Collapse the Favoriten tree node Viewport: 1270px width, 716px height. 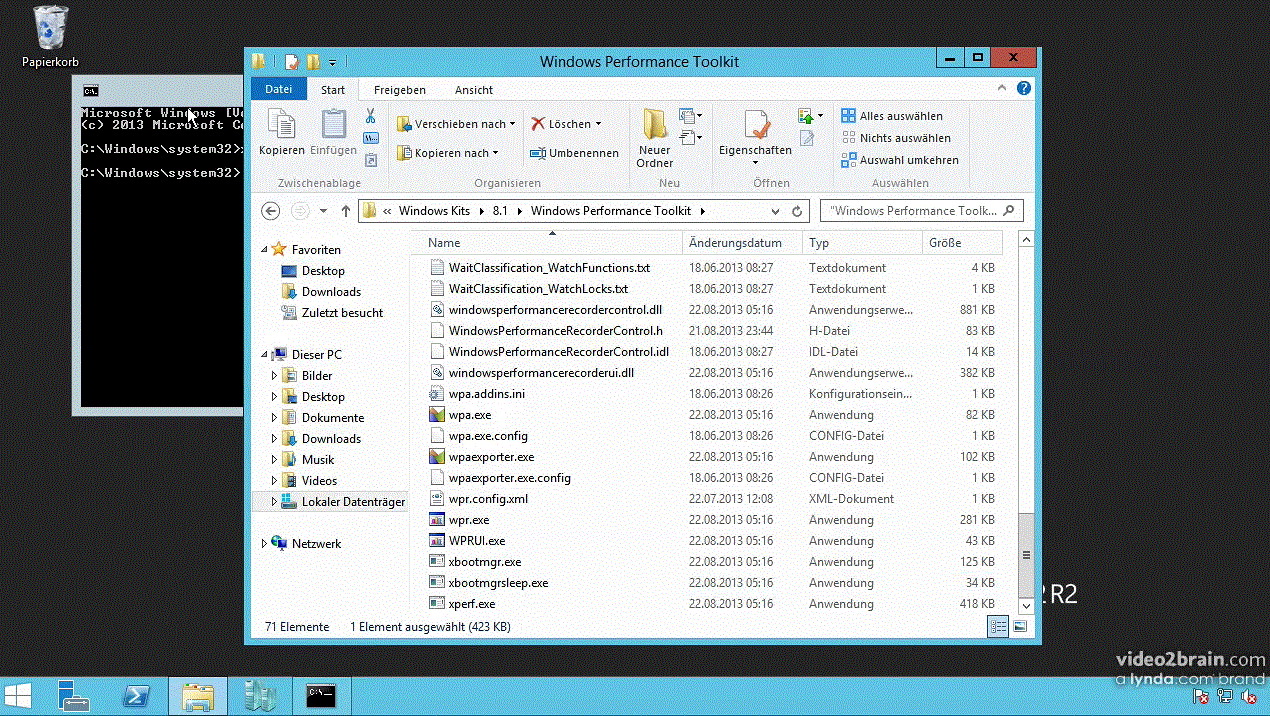(265, 250)
